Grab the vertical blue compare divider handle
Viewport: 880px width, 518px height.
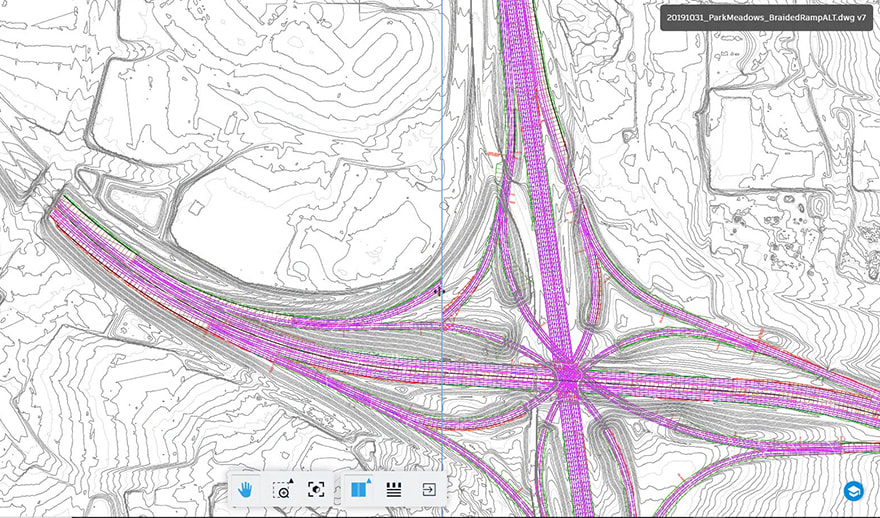[439, 291]
